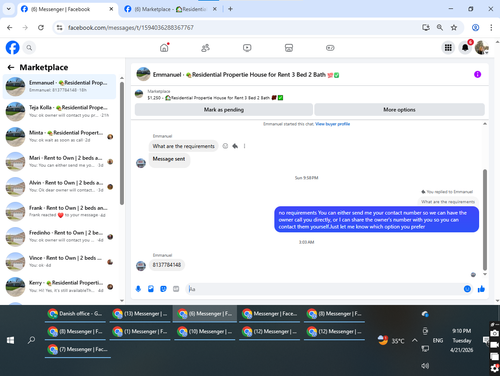500x376 pixels.
Task: Choose a sticker icon in composer
Action: coord(163,289)
